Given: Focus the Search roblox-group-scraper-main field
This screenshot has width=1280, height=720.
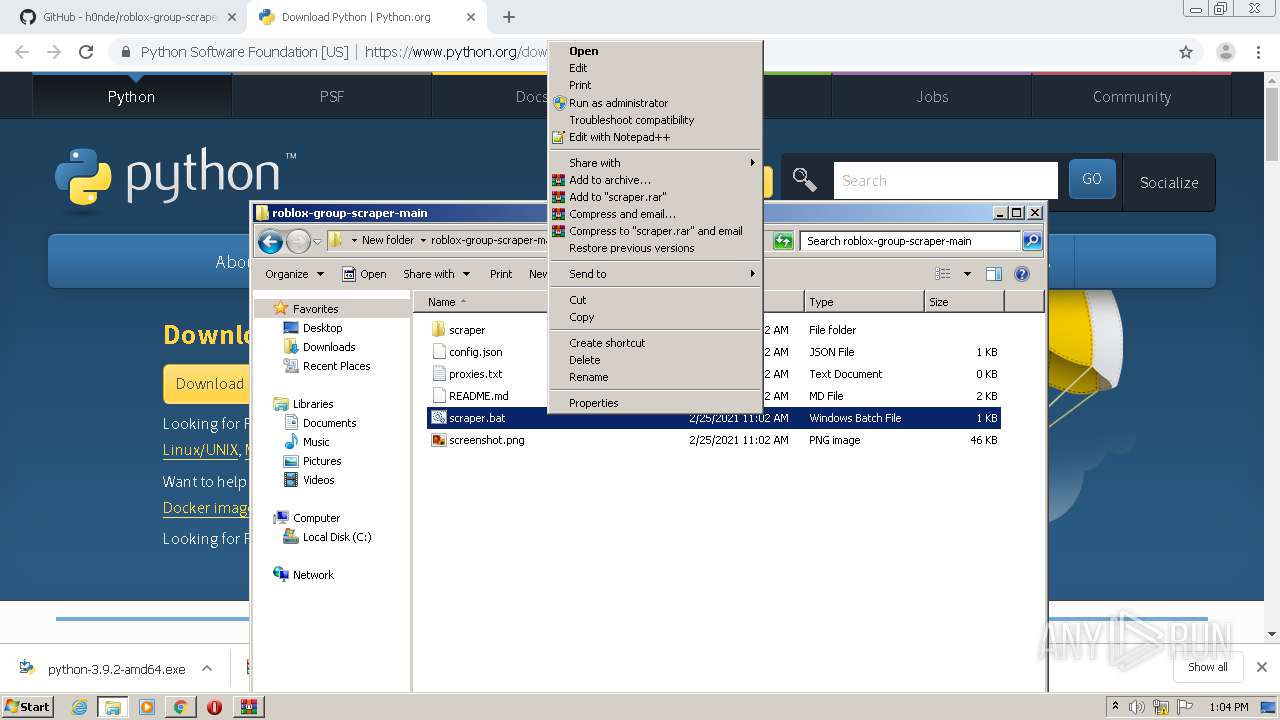Looking at the screenshot, I should 910,241.
